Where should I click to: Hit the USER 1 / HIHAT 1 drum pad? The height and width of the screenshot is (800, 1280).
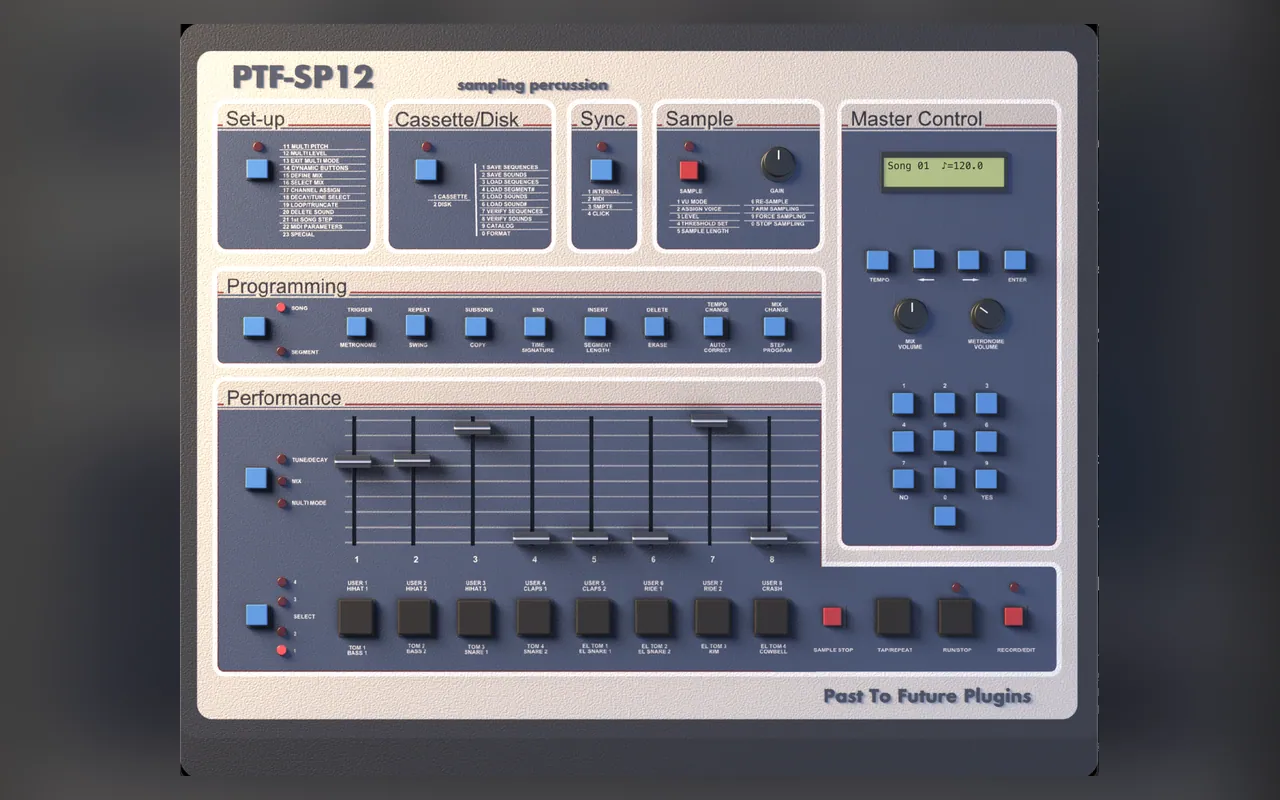pos(356,618)
